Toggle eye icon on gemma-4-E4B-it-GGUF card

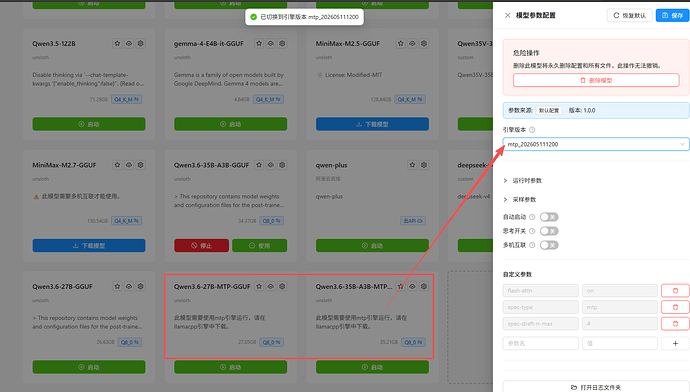click(271, 44)
